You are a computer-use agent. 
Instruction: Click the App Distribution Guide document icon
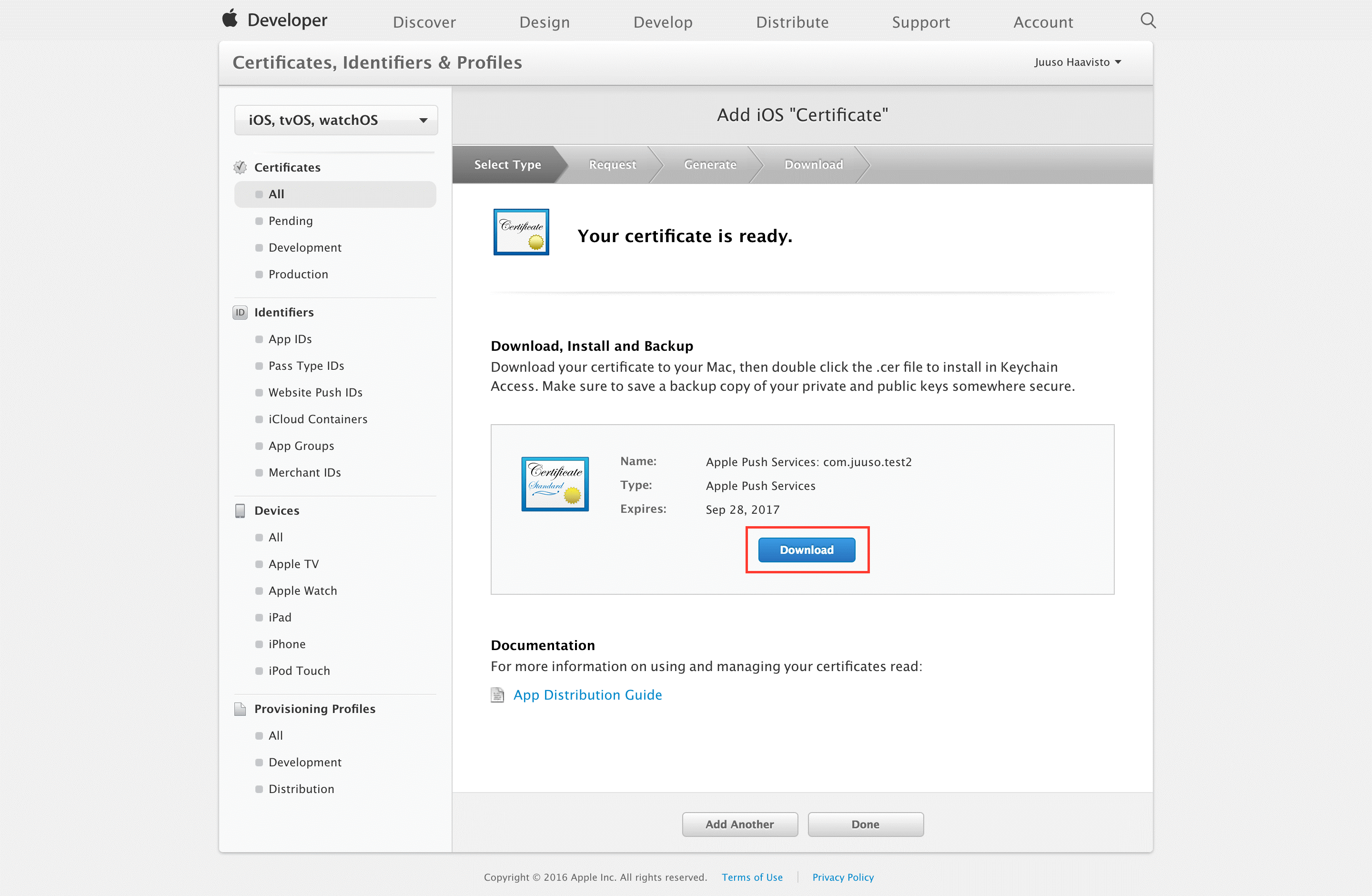click(x=497, y=695)
